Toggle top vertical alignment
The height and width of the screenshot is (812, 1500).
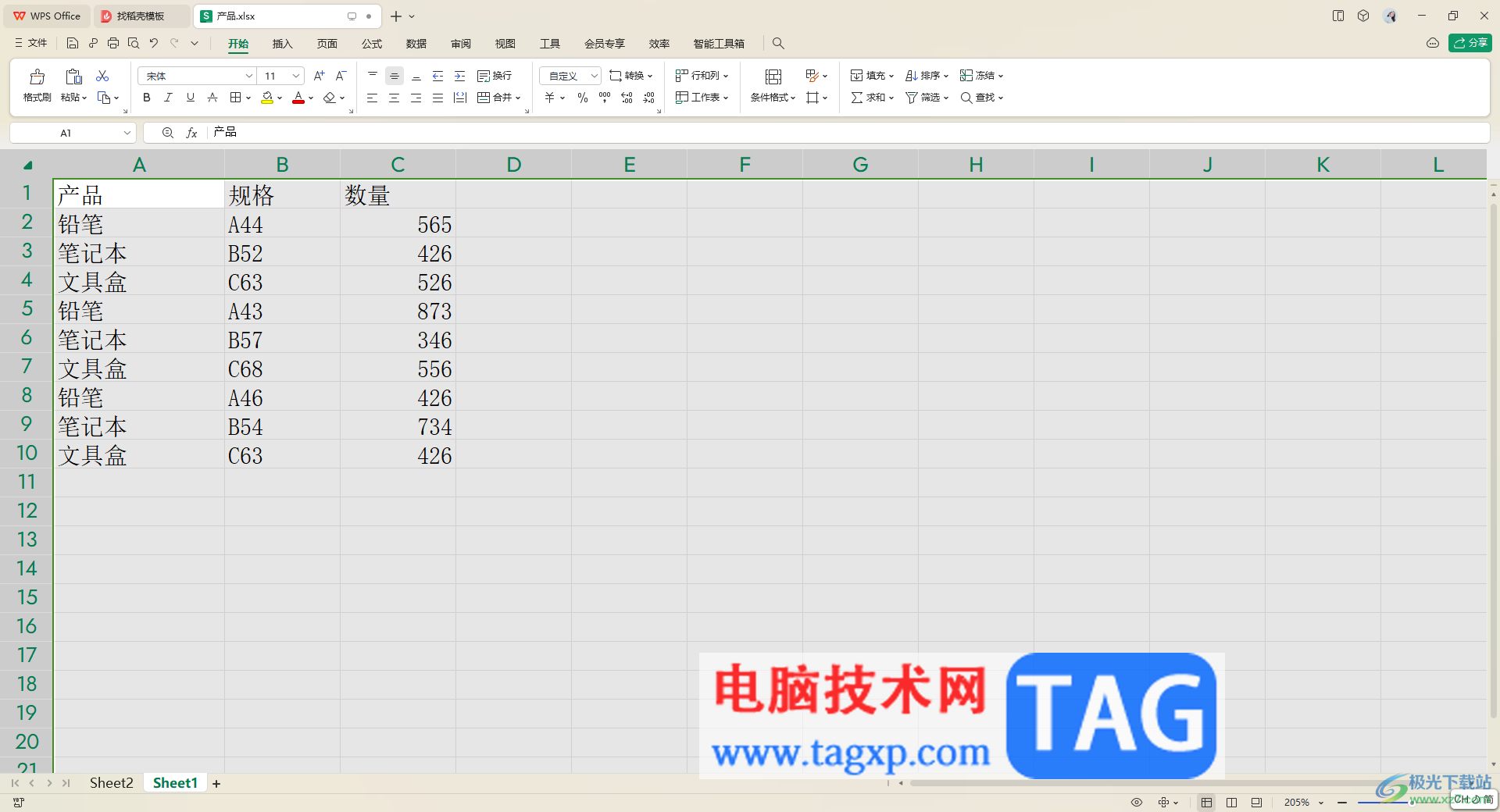point(373,76)
